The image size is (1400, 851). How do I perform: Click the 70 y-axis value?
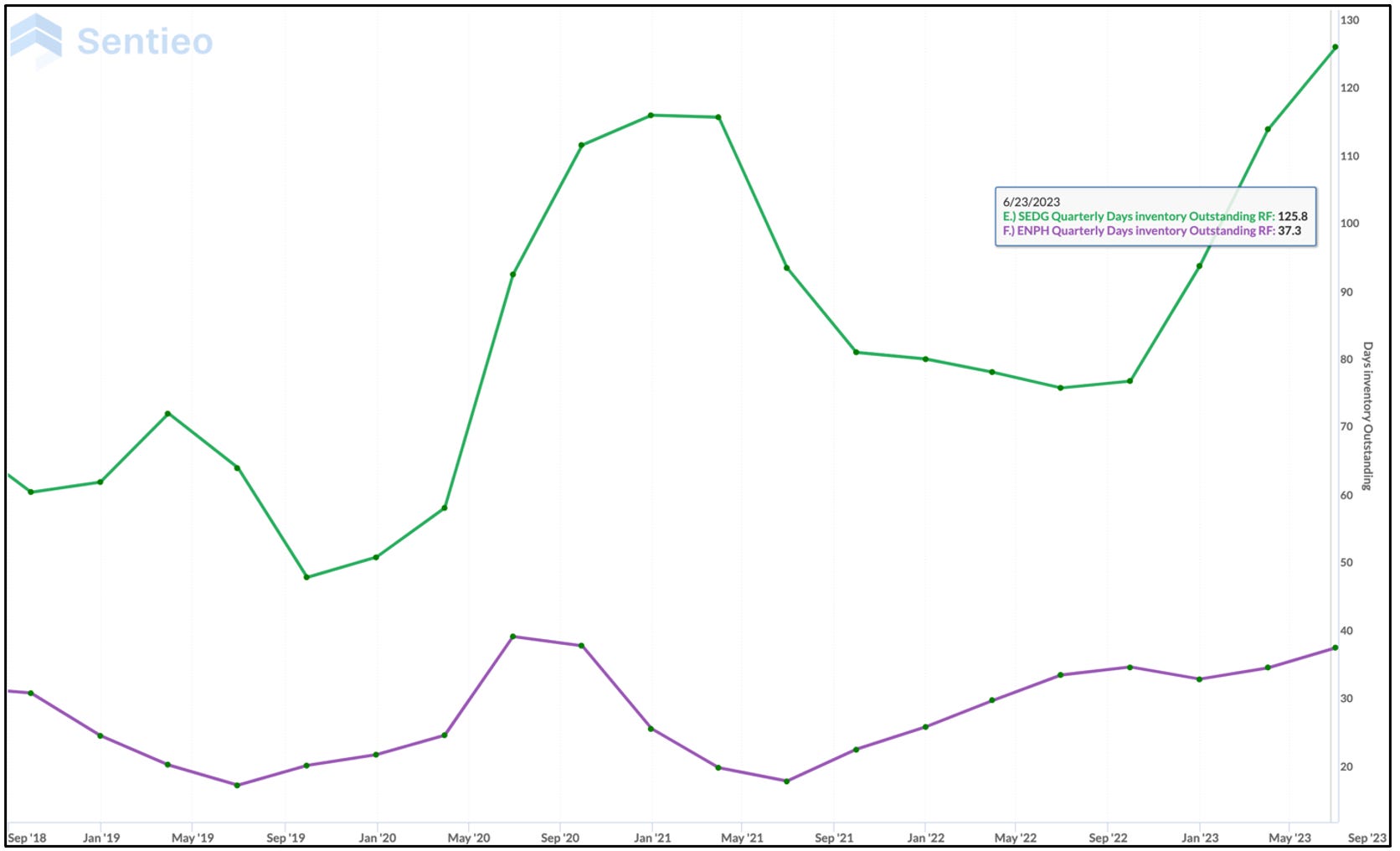1346,427
